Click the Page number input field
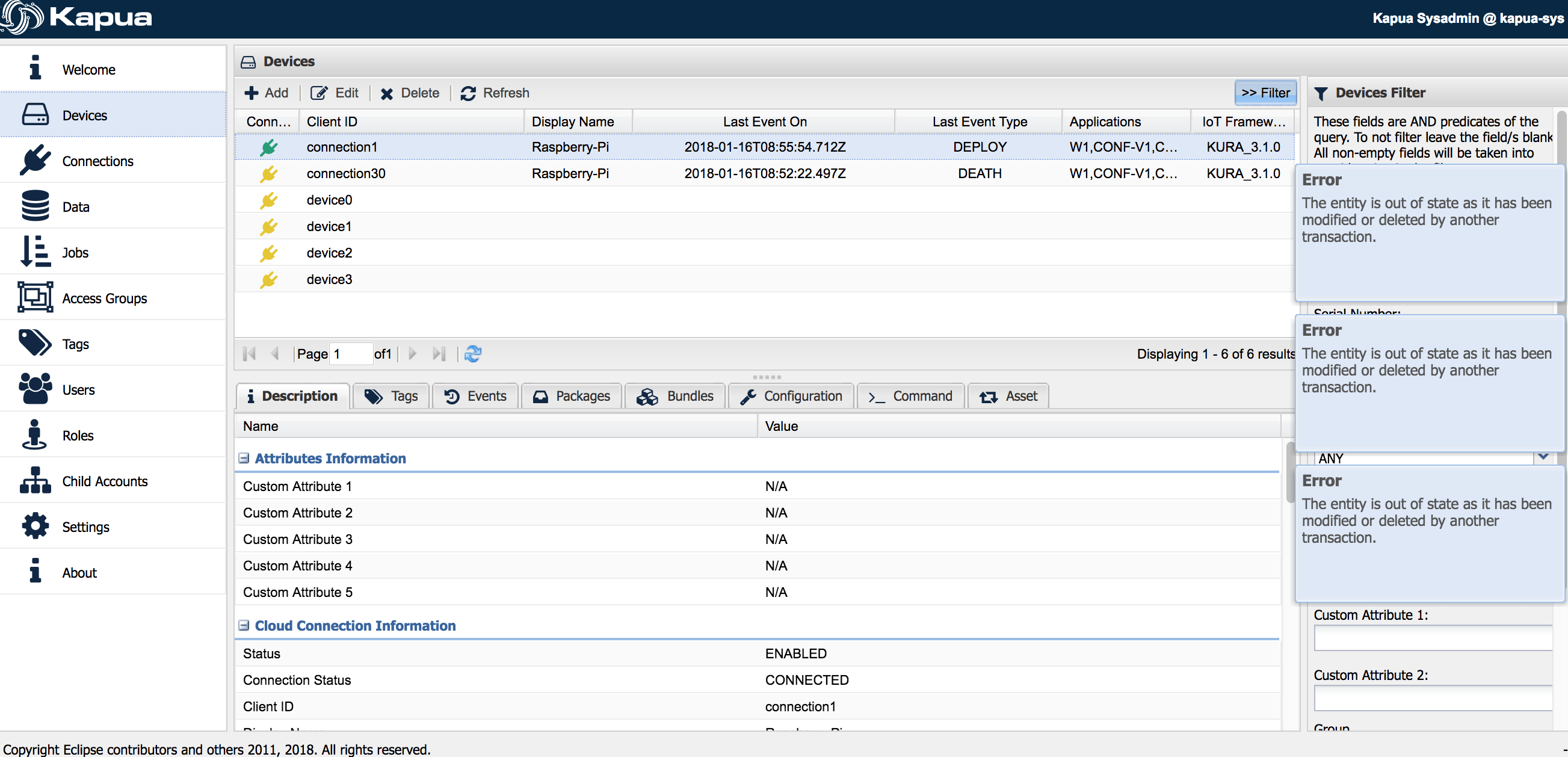 [x=350, y=354]
